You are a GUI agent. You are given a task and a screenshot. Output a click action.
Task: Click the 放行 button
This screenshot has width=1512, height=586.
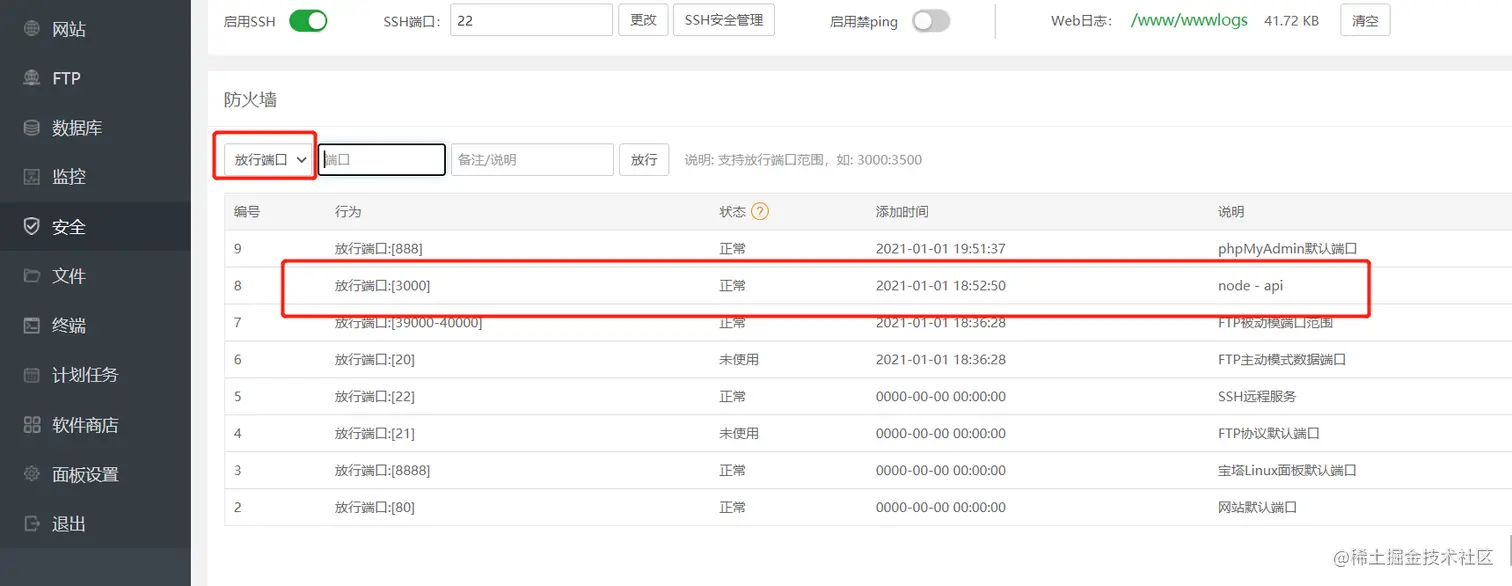click(644, 159)
